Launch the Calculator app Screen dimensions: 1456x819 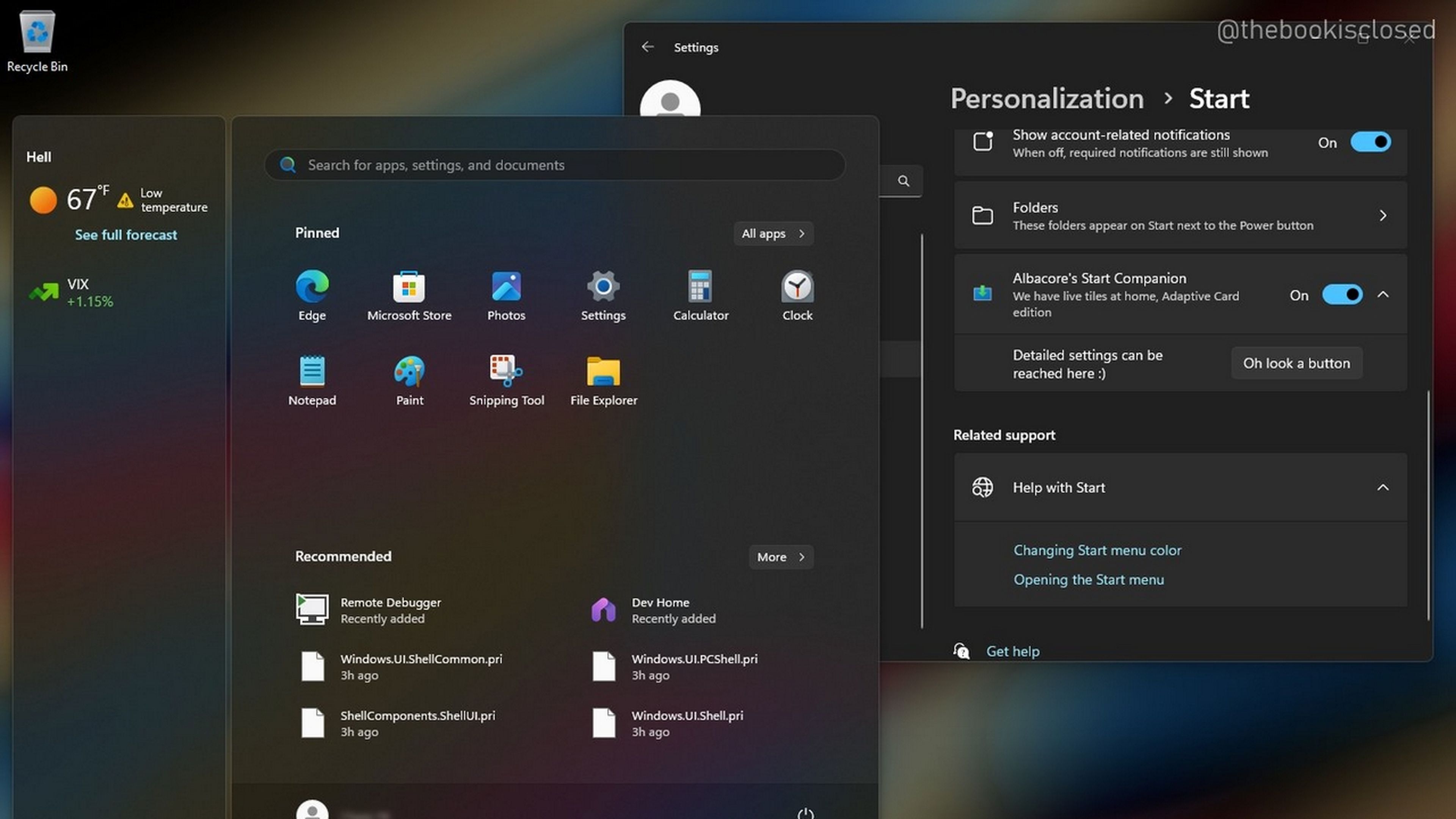pyautogui.click(x=700, y=296)
